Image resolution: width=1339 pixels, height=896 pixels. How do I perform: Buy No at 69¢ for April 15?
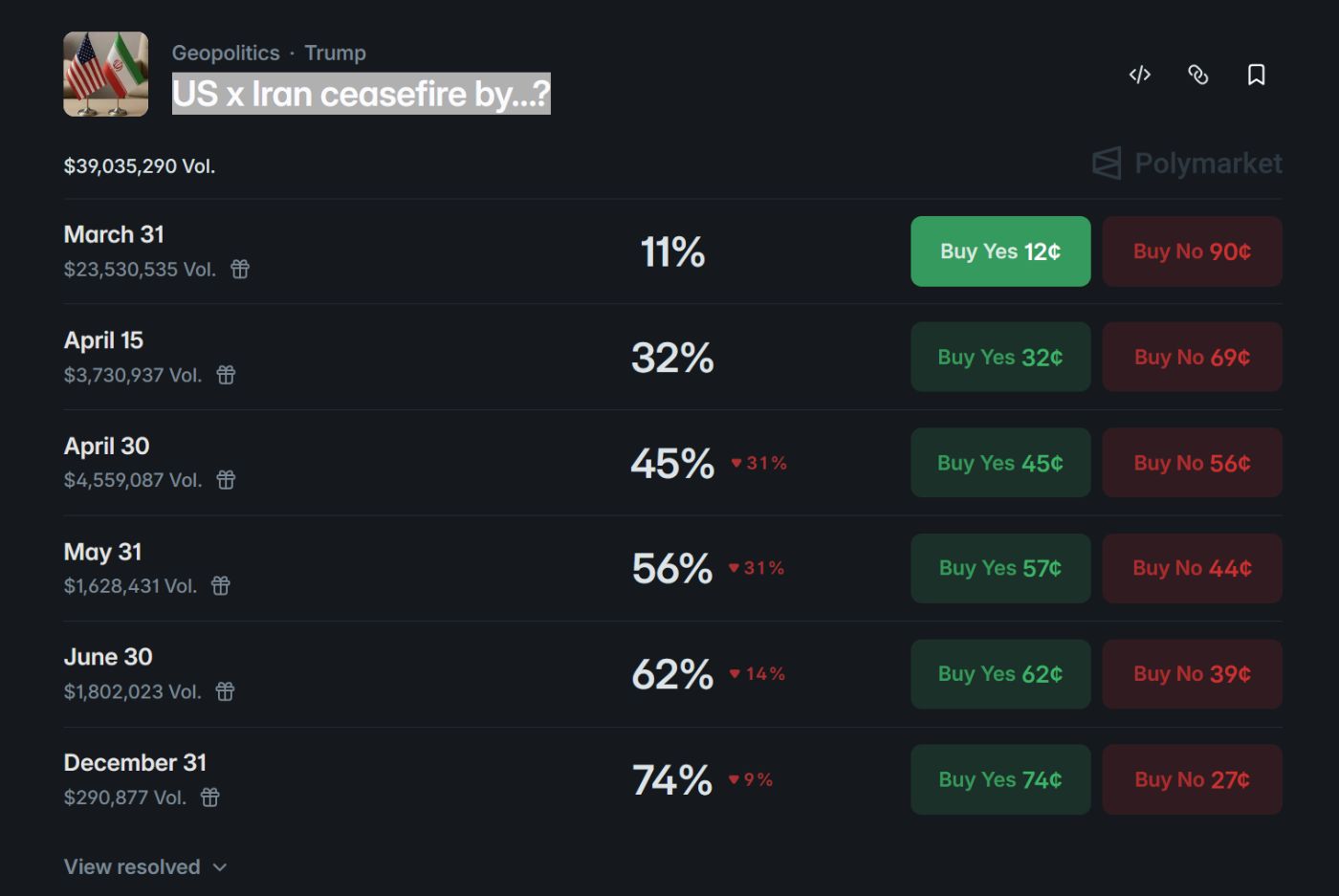pyautogui.click(x=1192, y=357)
